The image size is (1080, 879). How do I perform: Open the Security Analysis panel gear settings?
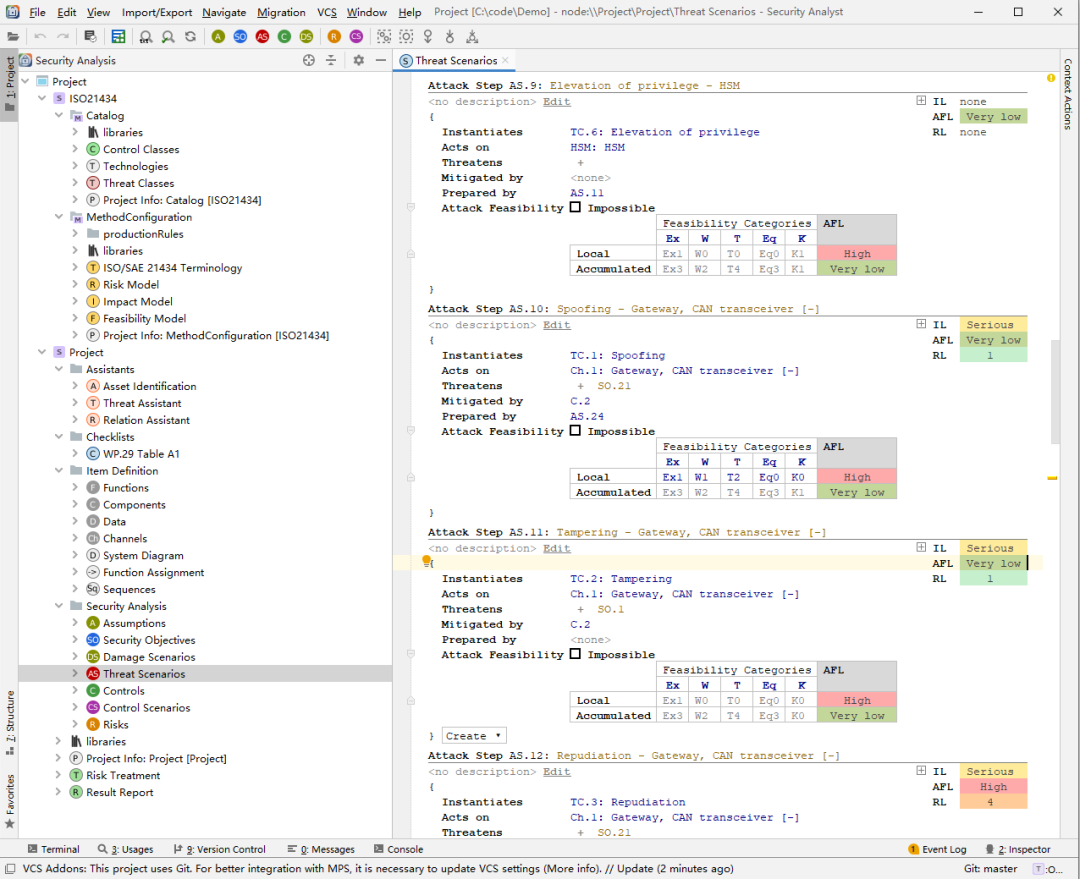(x=358, y=61)
